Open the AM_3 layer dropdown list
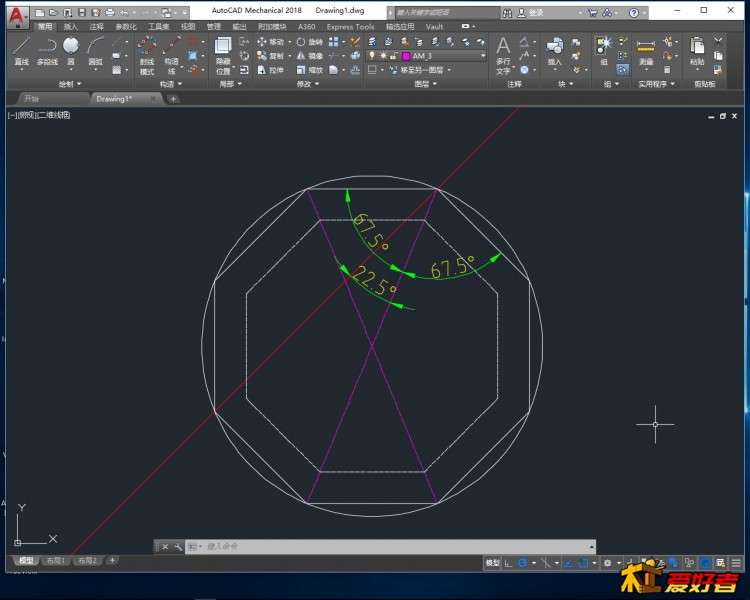The image size is (750, 600). pos(483,56)
